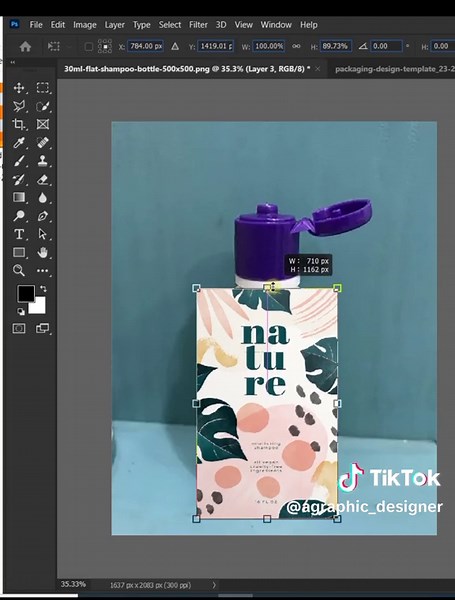This screenshot has height=600, width=455.
Task: Select the Dodge tool
Action: click(19, 216)
